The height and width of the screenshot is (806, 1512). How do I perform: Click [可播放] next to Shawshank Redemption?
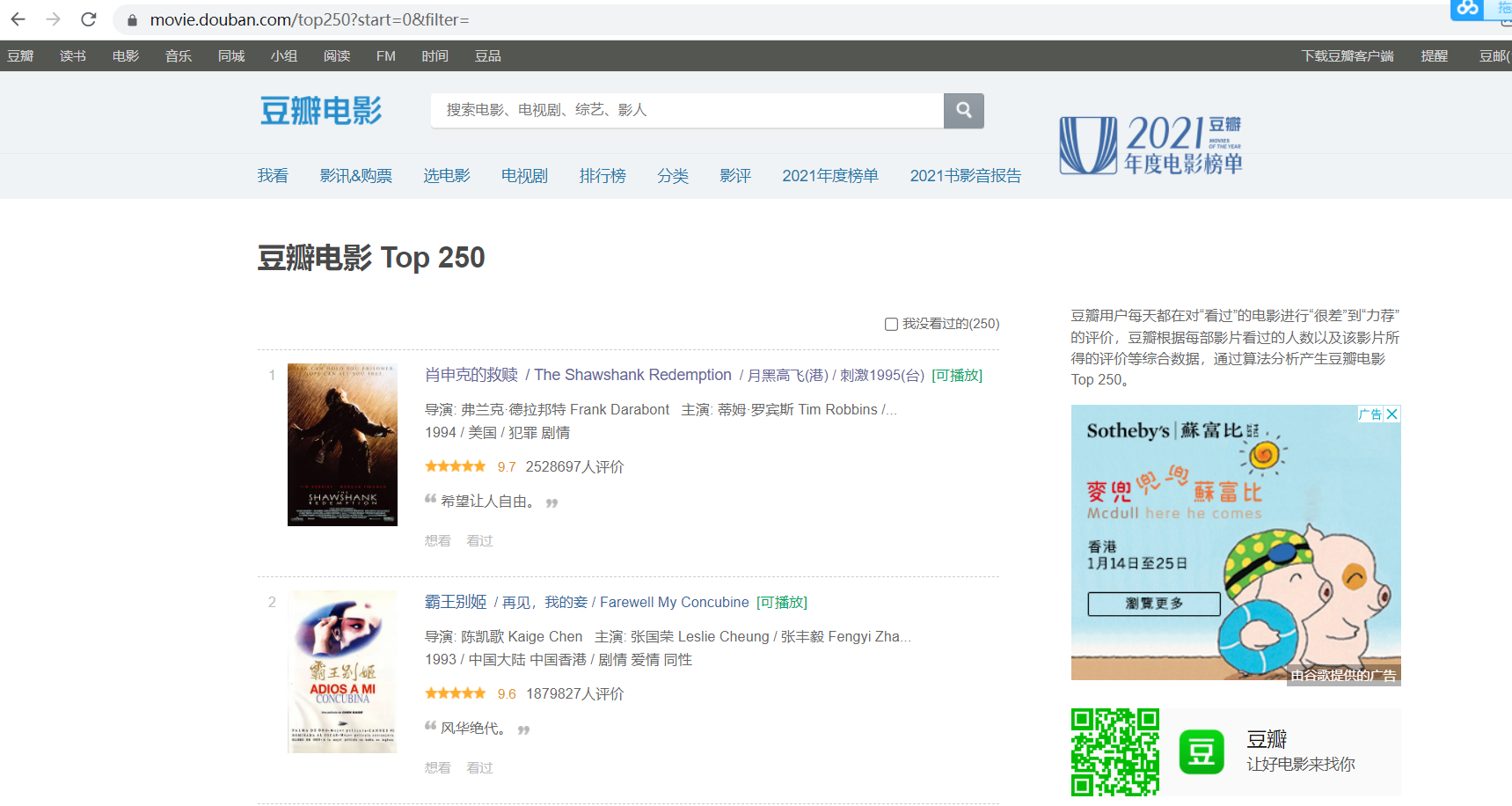pyautogui.click(x=957, y=376)
